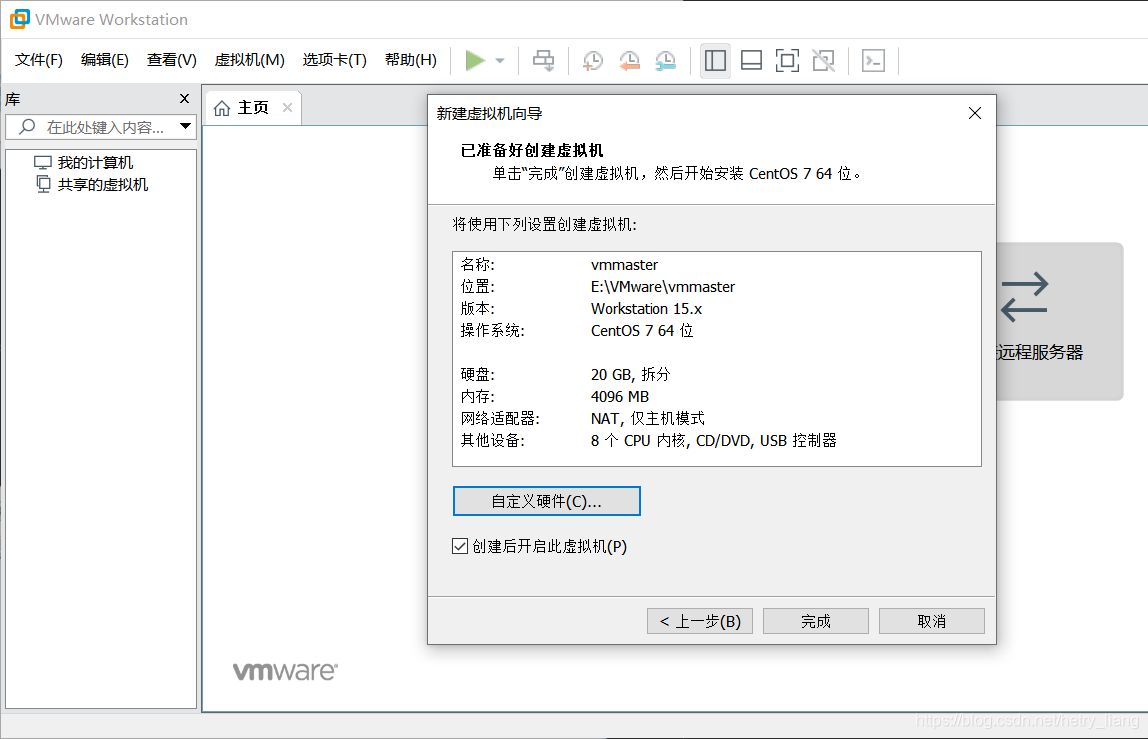Open the console view icon
Screen dimensions: 1148x739
tap(873, 60)
